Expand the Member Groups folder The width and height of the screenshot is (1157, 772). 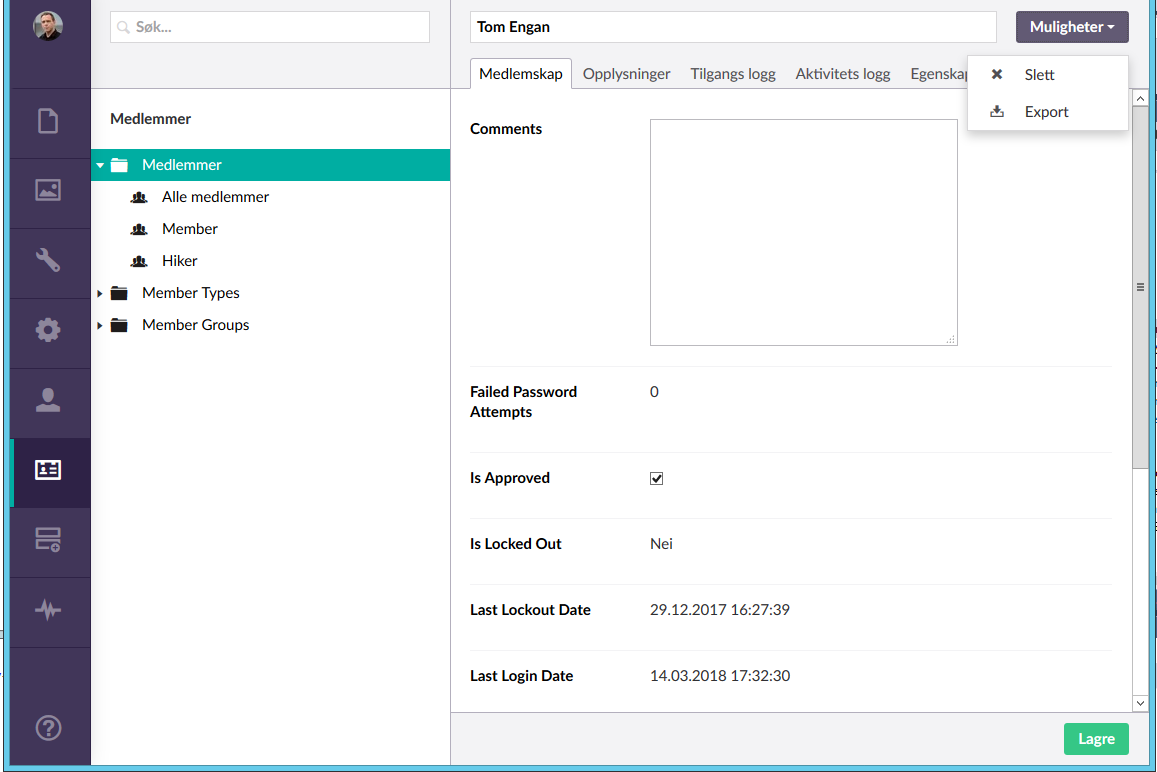coord(100,325)
